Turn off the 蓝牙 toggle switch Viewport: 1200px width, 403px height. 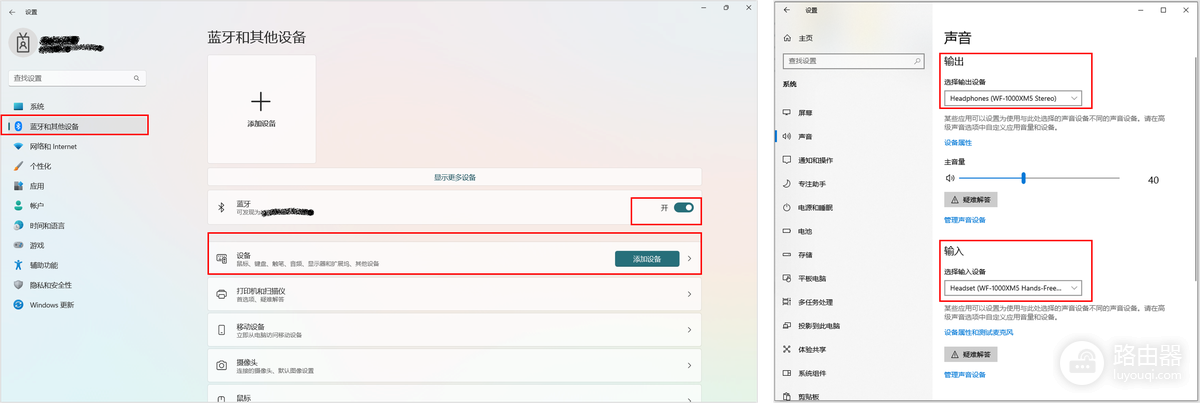point(684,208)
